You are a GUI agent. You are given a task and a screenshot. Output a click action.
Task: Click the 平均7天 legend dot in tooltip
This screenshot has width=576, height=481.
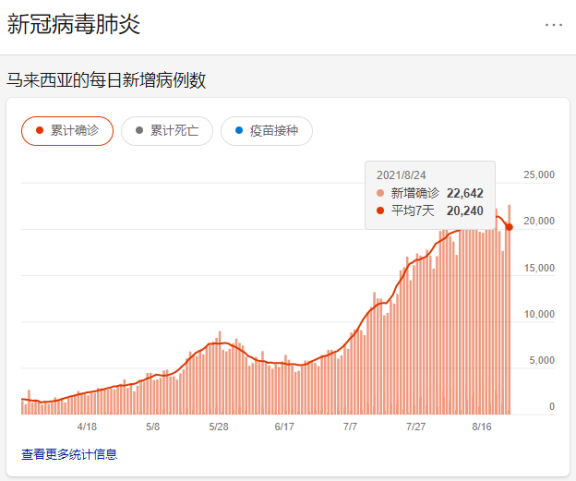click(x=380, y=211)
